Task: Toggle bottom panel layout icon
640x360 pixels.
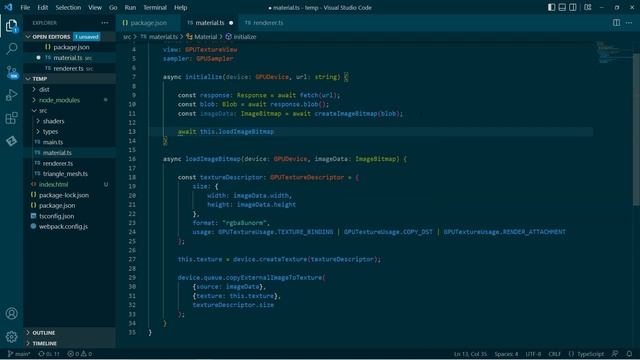Action: [562, 7]
